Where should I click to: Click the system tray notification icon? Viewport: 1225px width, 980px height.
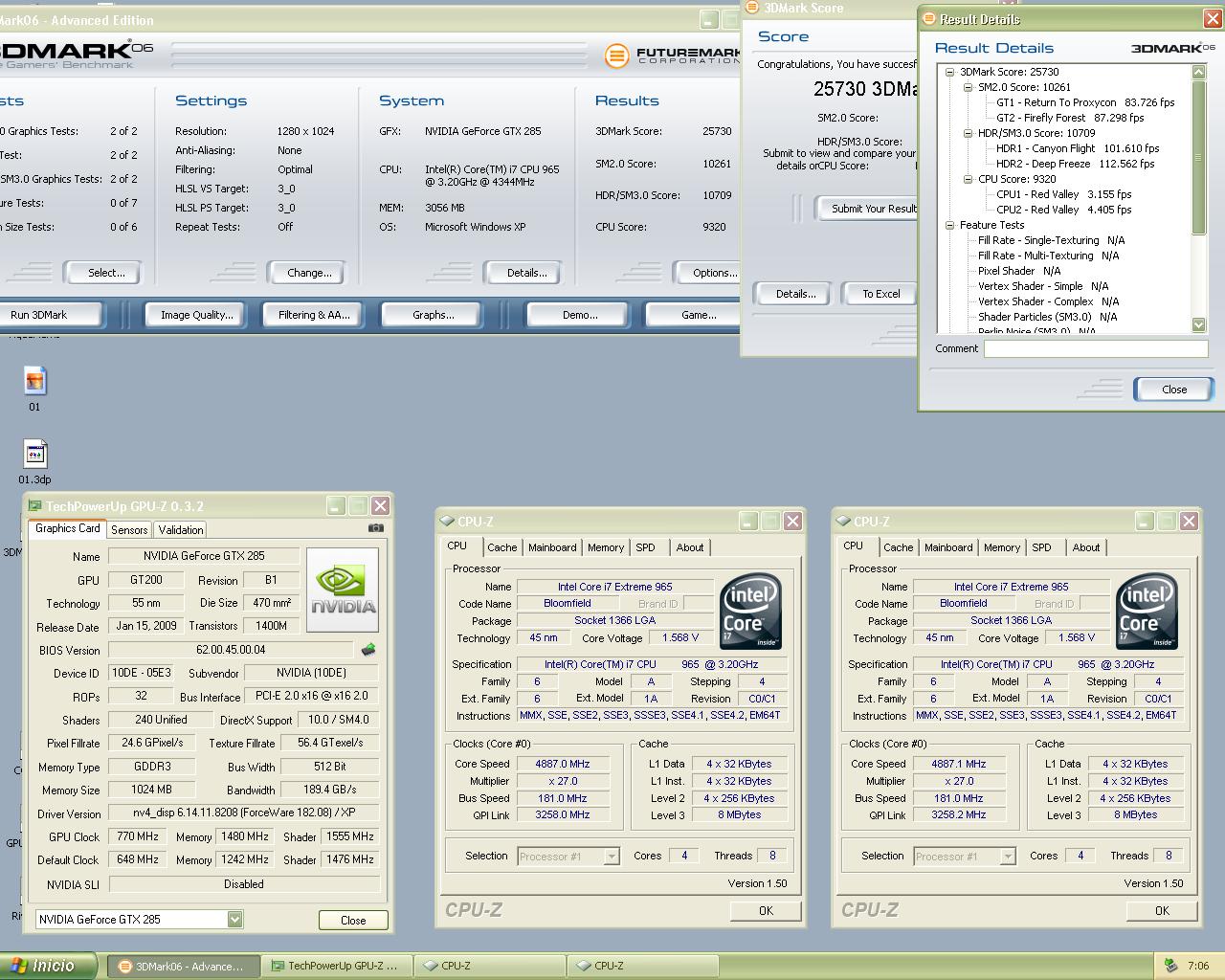pos(1169,966)
